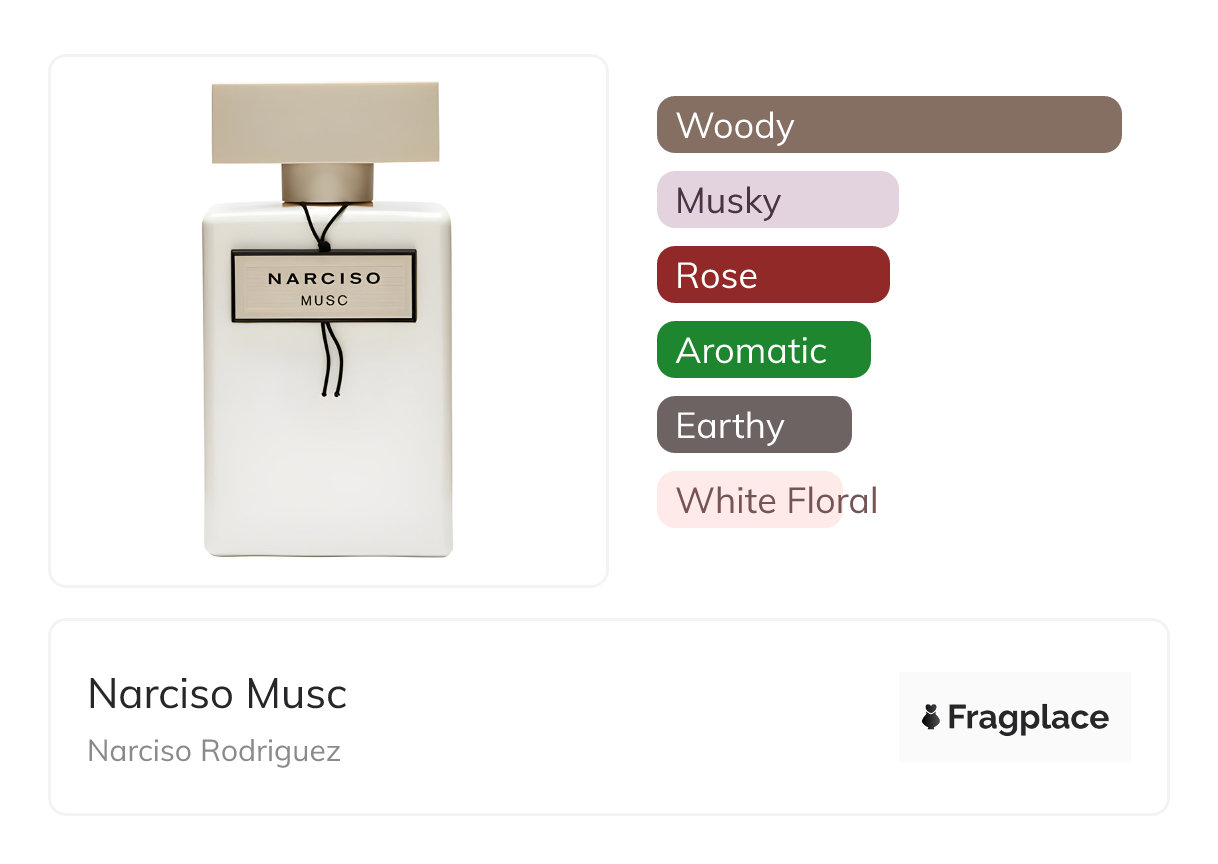The width and height of the screenshot is (1218, 864).
Task: Click the Fragplace wordmark text
Action: coord(1028,717)
